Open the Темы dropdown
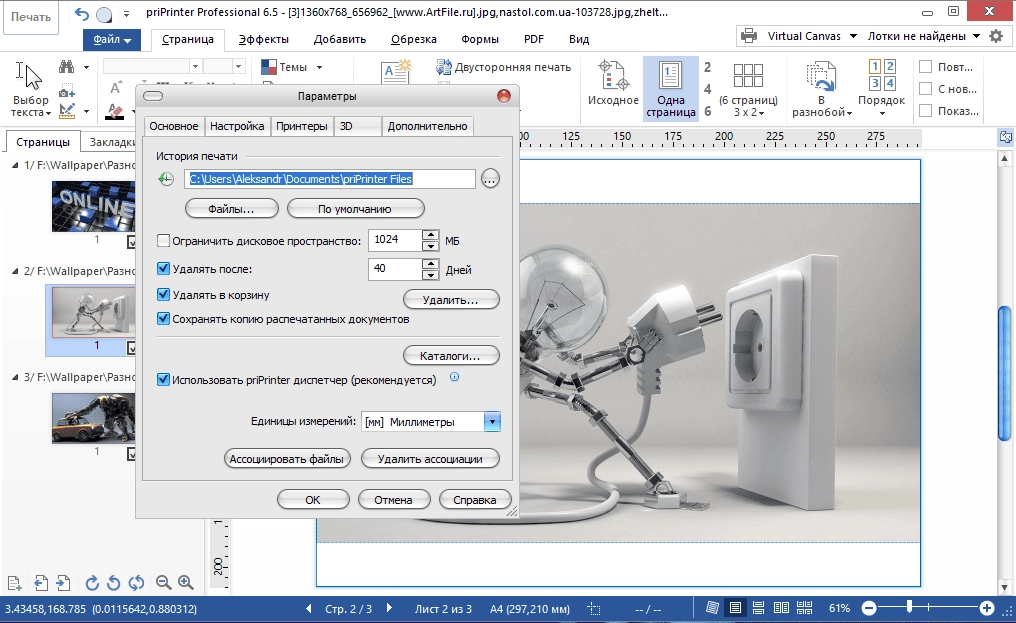 tap(319, 67)
